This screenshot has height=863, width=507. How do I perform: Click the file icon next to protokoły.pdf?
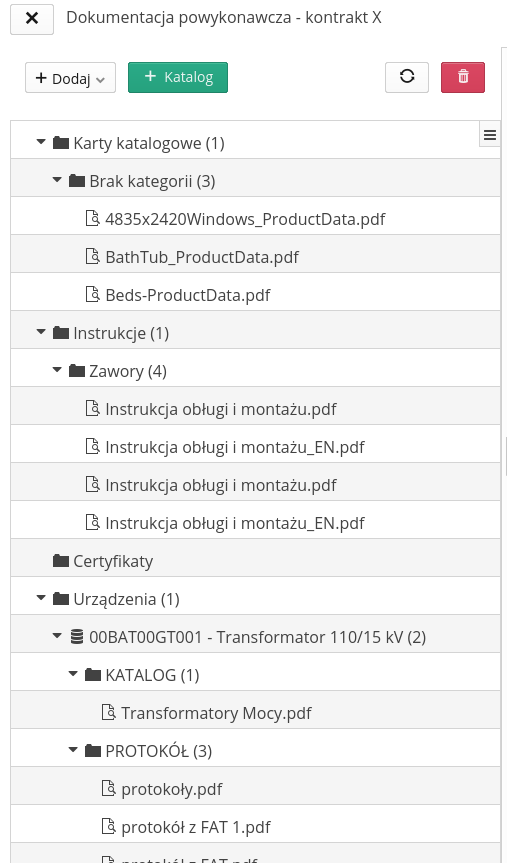108,789
